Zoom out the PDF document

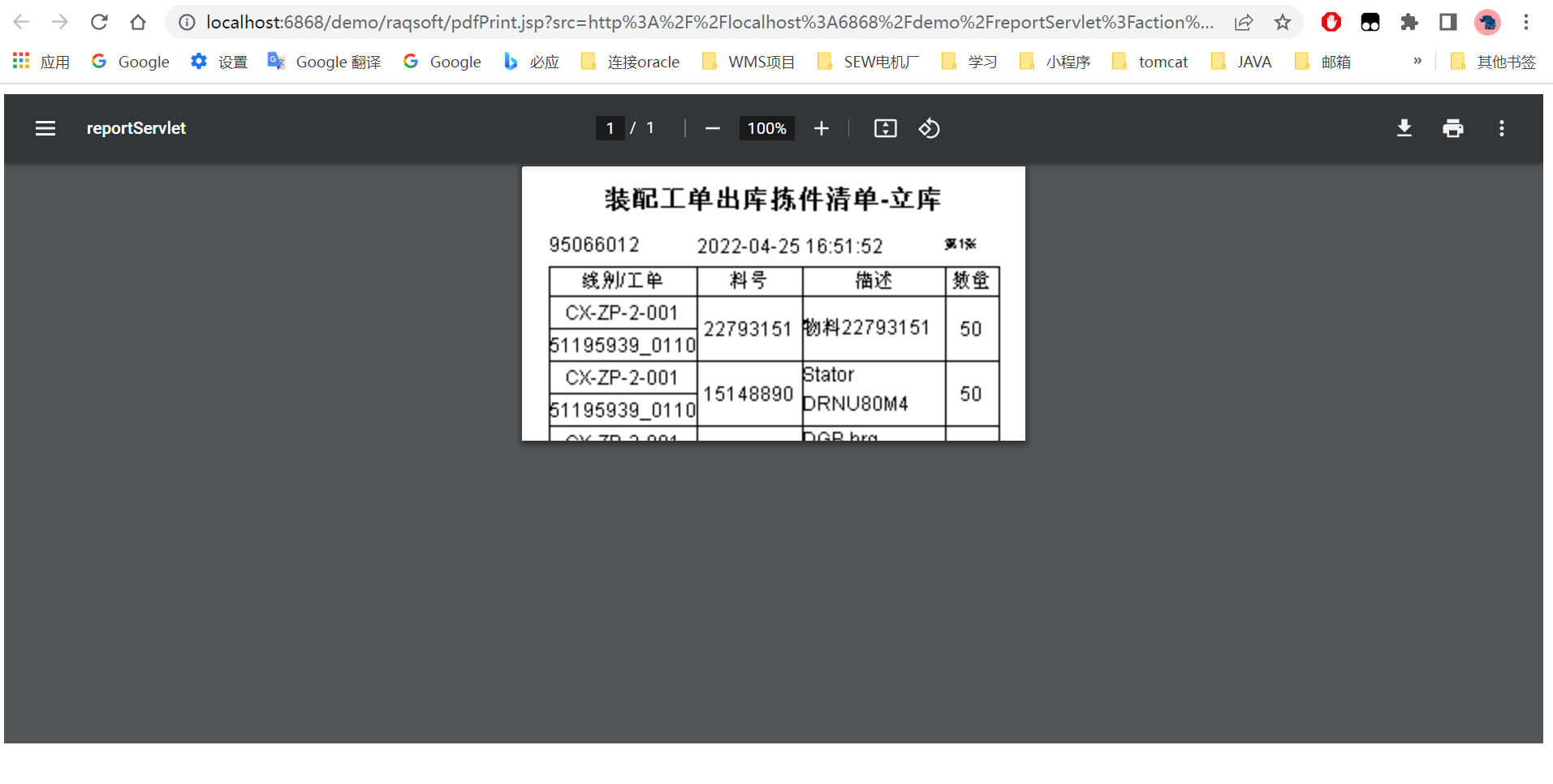712,128
